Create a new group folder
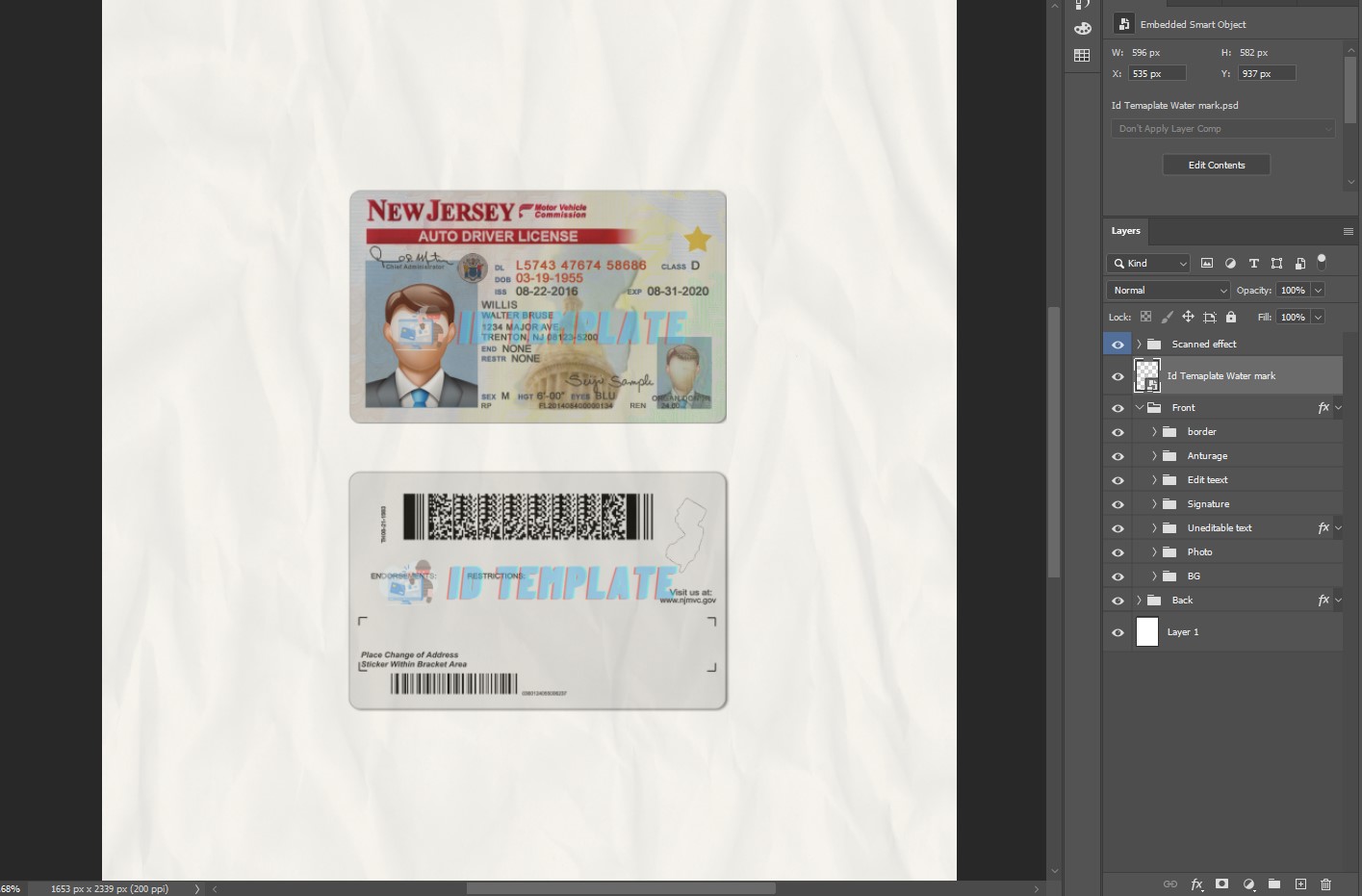 tap(1274, 883)
